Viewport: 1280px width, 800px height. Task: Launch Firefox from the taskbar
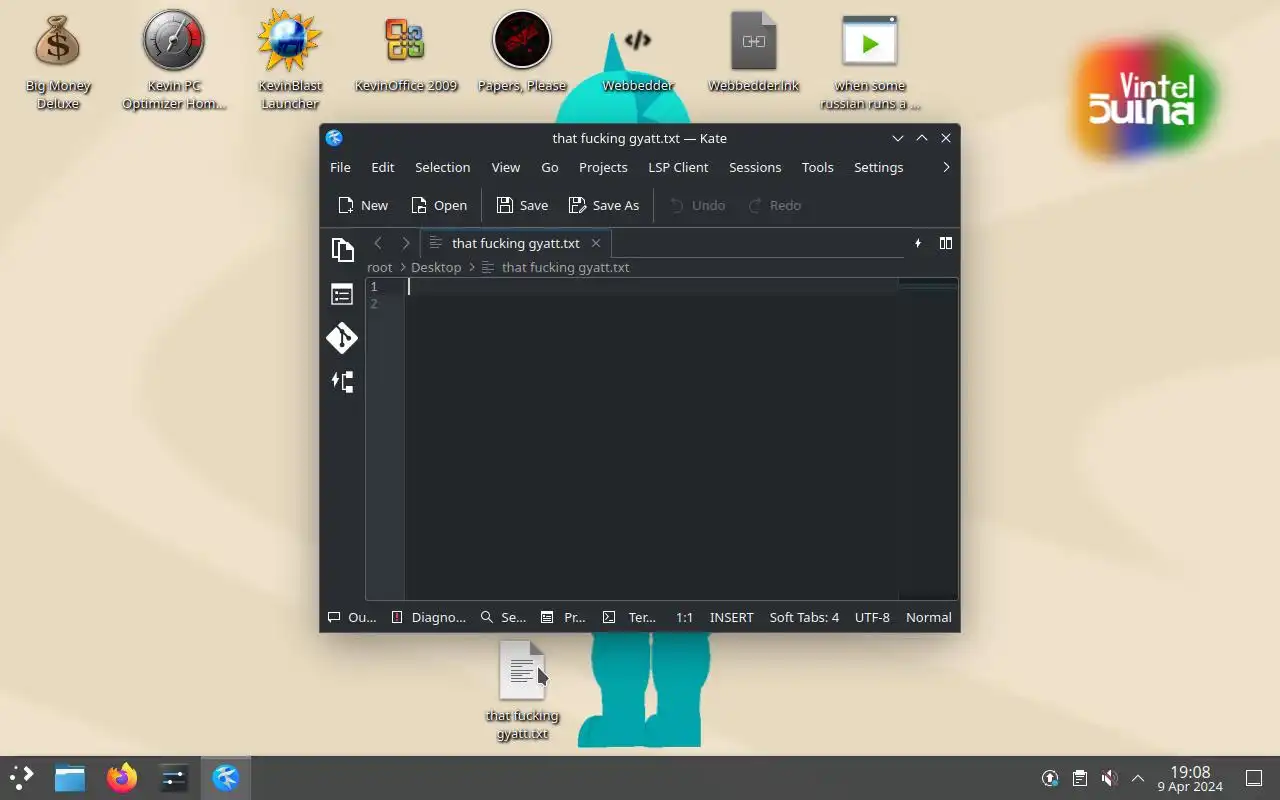[122, 777]
